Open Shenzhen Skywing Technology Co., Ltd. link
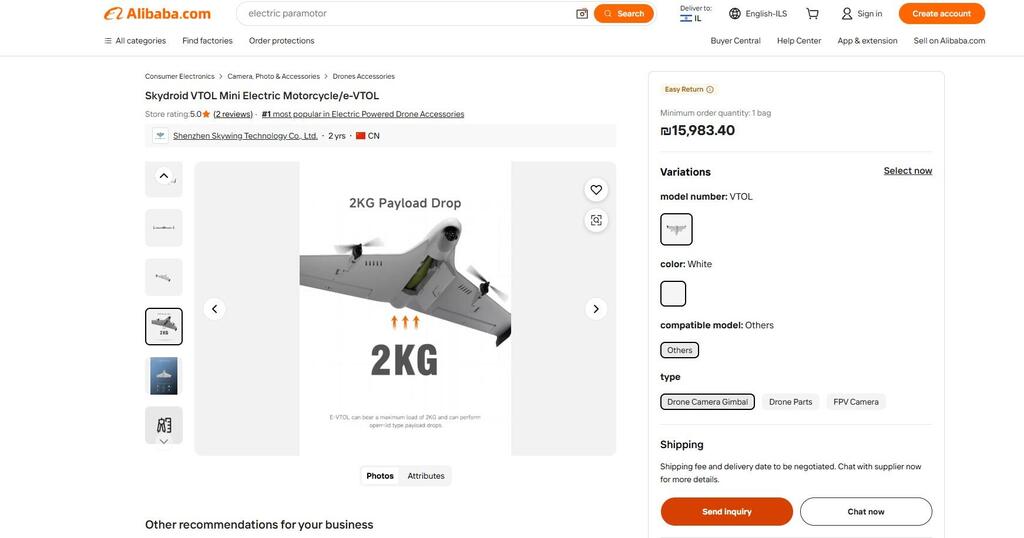The image size is (1024, 538). 245,136
